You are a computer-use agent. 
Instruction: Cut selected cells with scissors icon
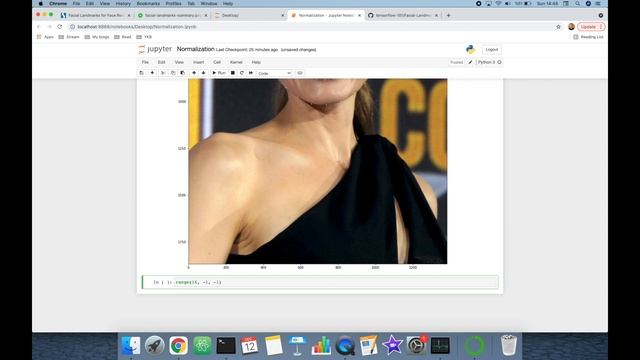pyautogui.click(x=163, y=73)
